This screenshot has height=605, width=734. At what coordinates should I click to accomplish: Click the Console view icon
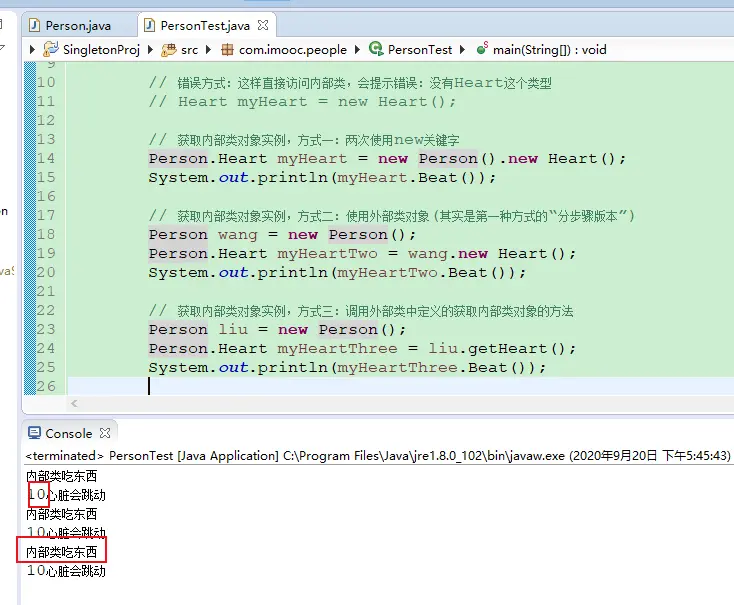tap(34, 433)
